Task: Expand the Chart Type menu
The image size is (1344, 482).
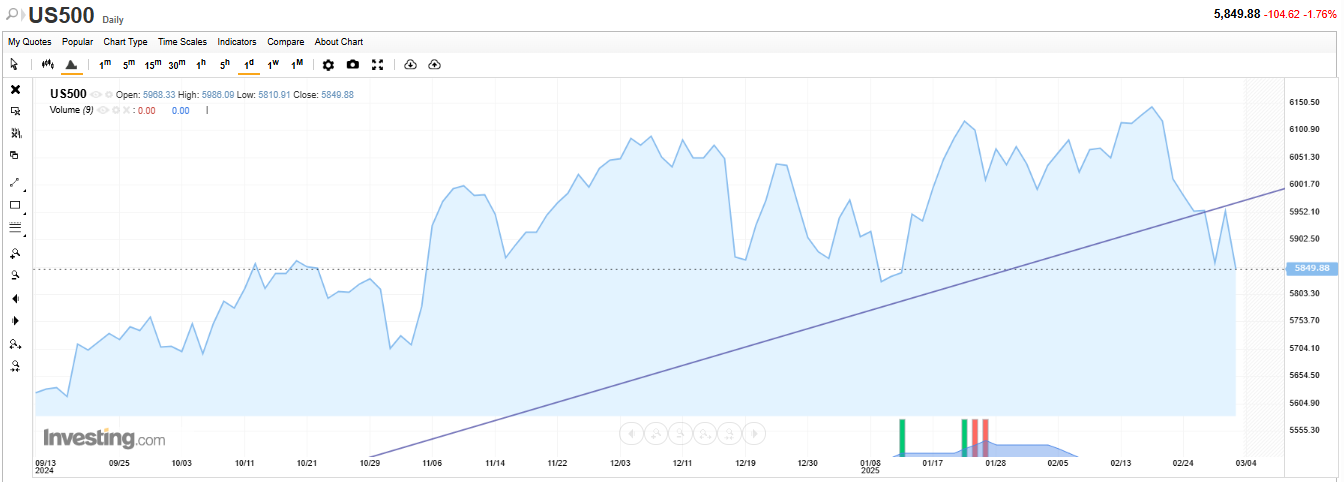Action: (x=125, y=42)
